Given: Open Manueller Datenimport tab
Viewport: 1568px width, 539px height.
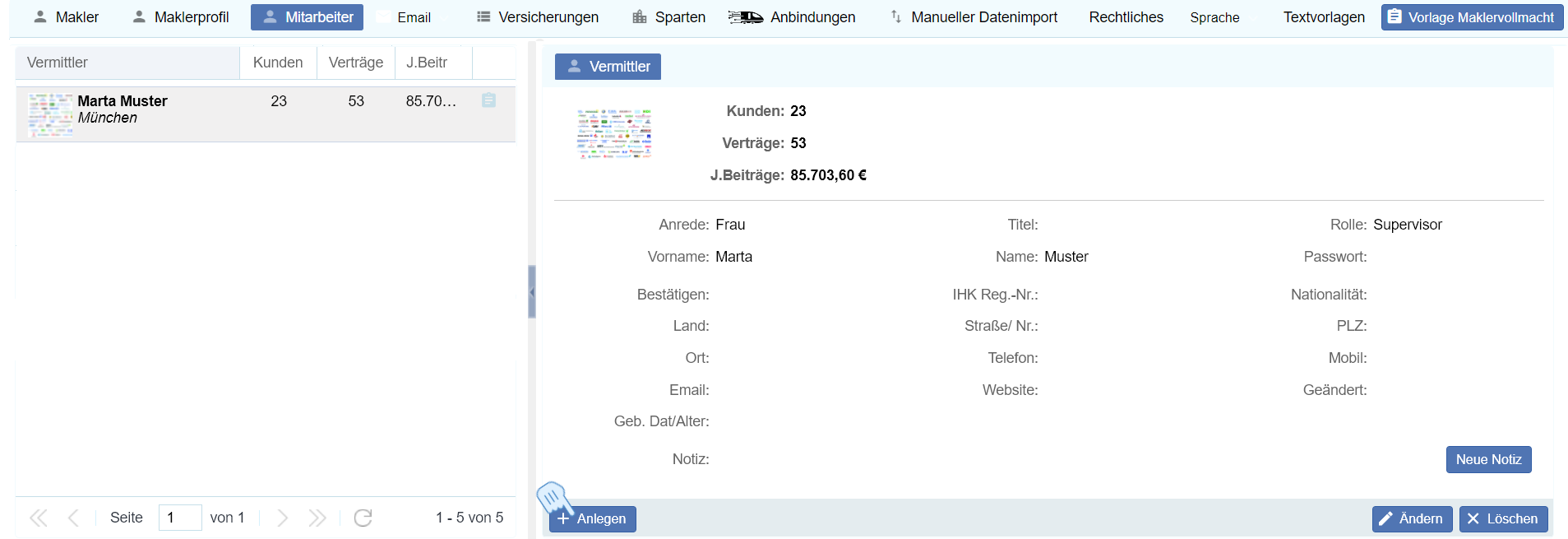Looking at the screenshot, I should pos(974,17).
